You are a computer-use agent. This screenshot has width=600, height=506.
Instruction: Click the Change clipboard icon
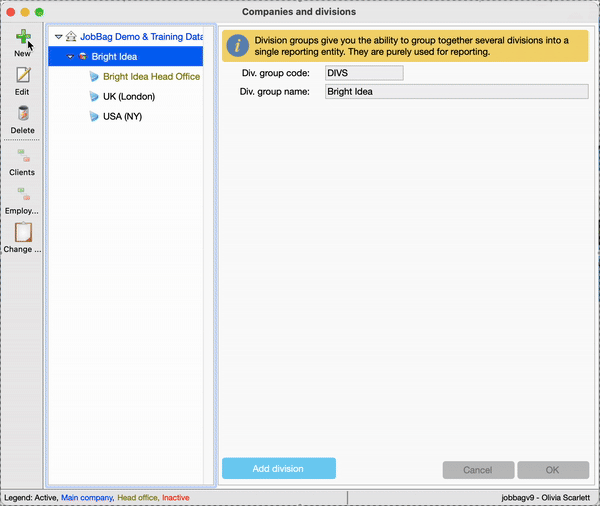[23, 232]
